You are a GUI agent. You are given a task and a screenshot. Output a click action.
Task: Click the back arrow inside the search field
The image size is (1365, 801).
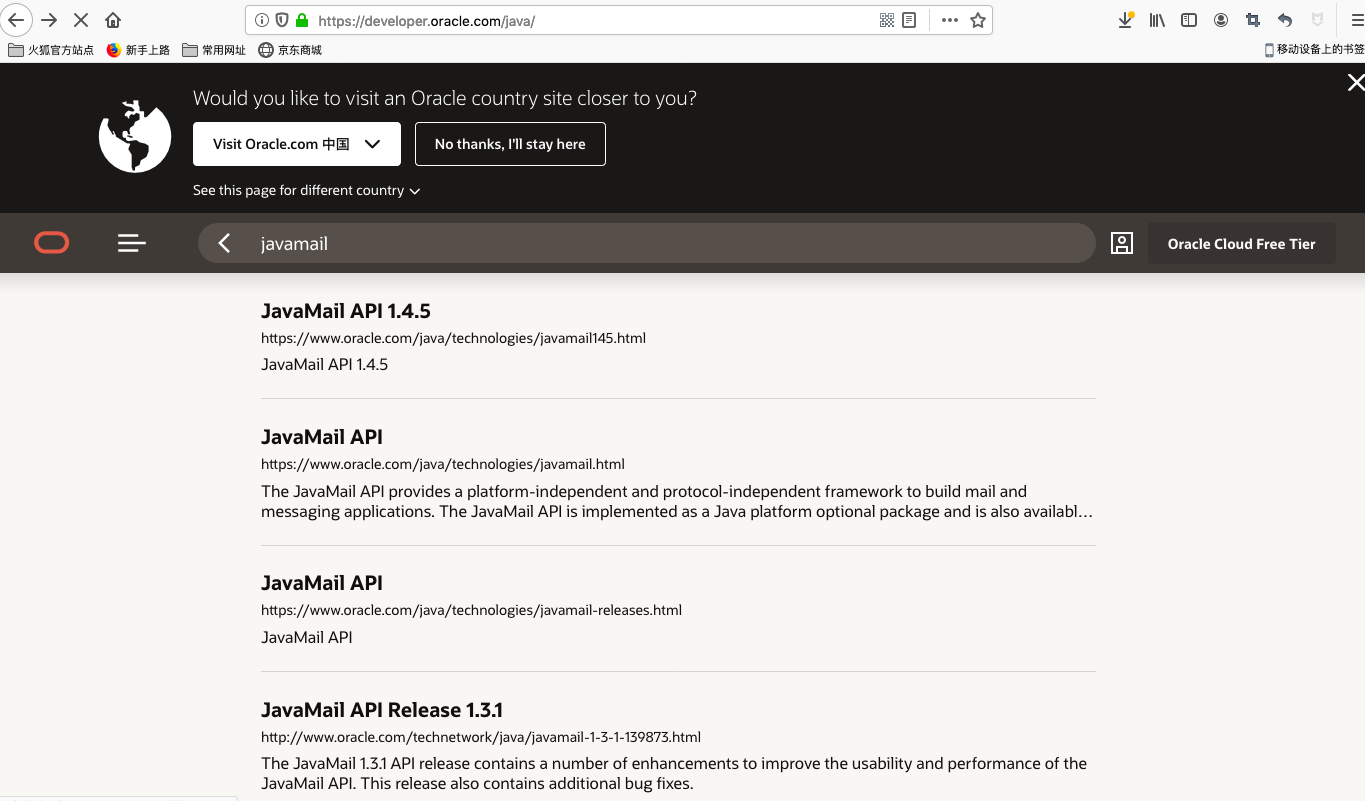click(223, 243)
